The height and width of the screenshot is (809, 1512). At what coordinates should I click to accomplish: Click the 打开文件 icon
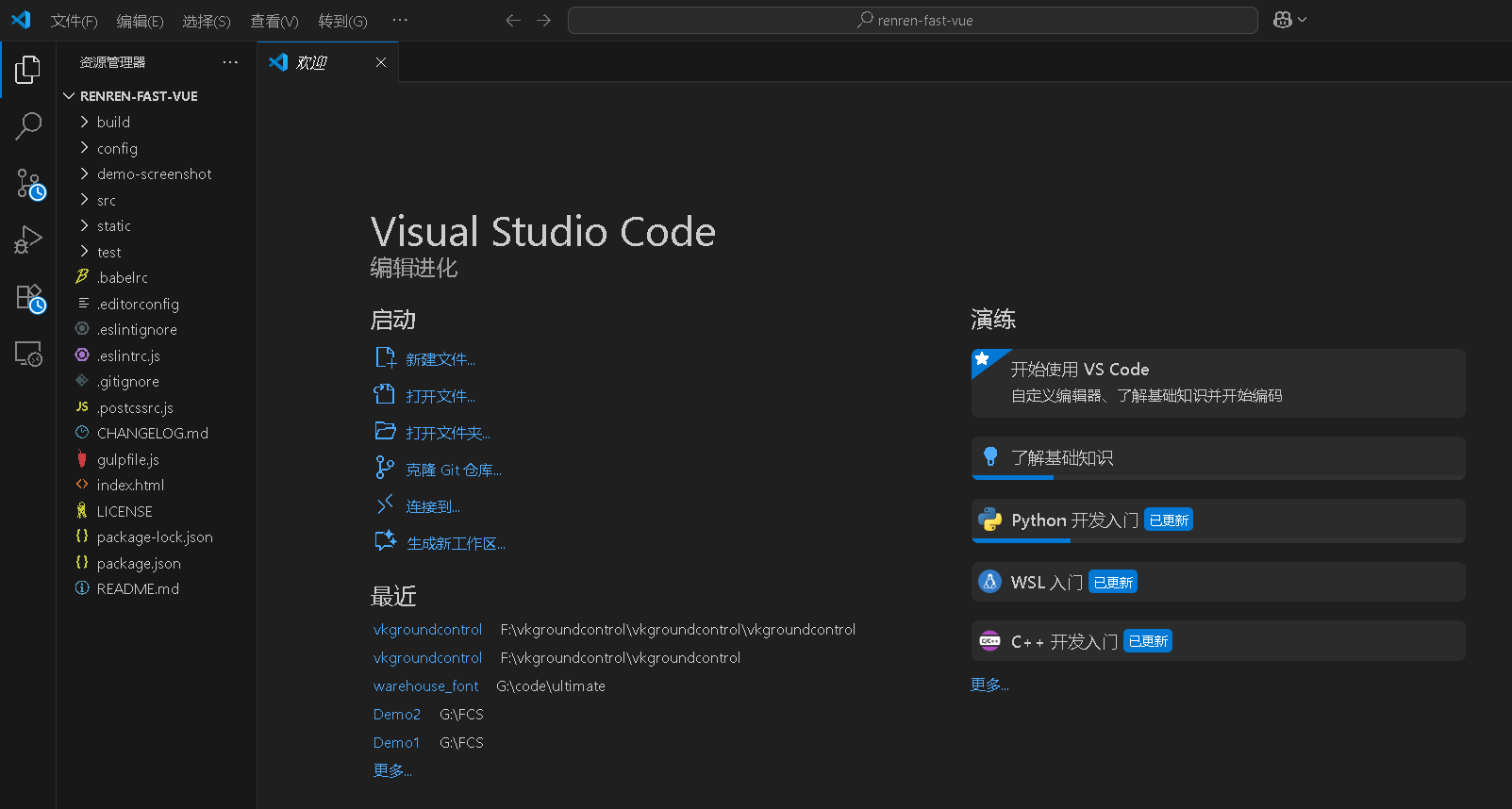point(384,394)
